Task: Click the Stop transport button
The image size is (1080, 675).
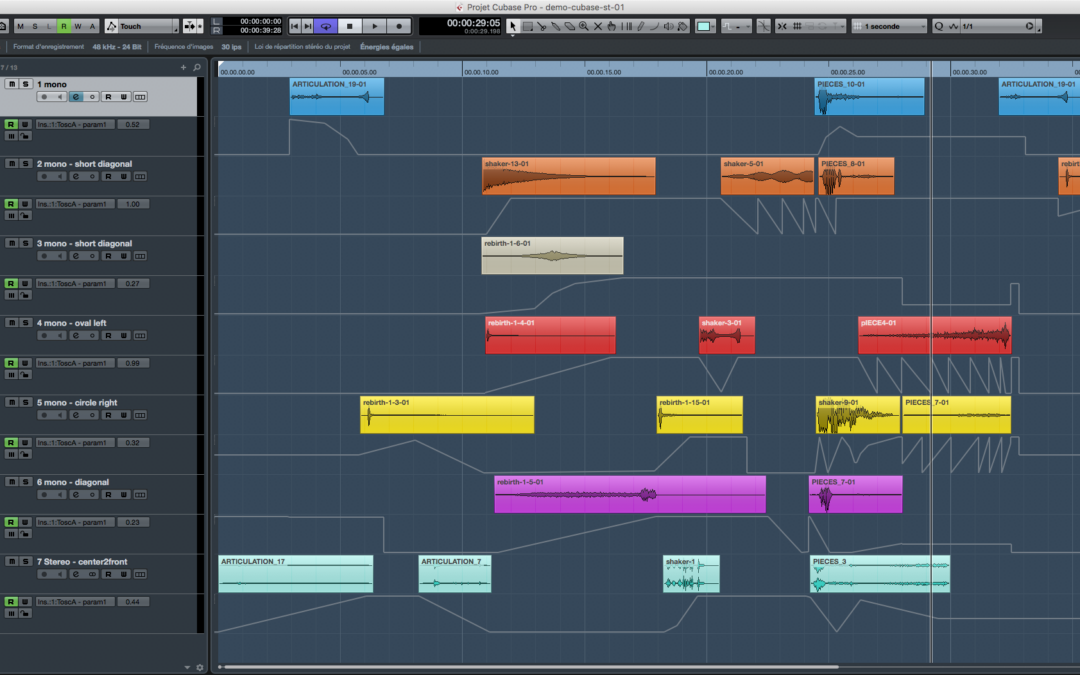Action: point(350,26)
